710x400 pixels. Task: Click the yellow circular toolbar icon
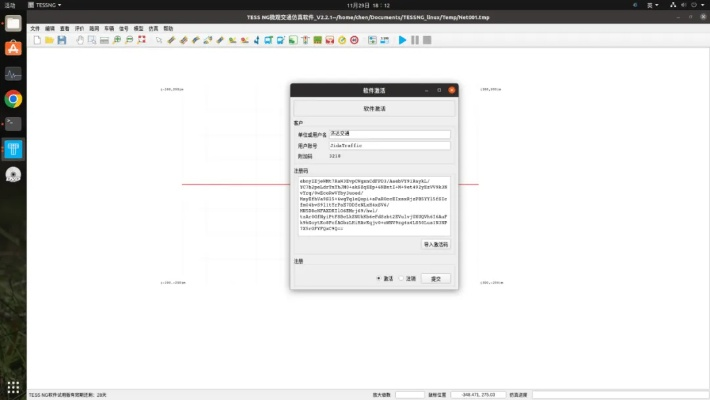[x=342, y=40]
